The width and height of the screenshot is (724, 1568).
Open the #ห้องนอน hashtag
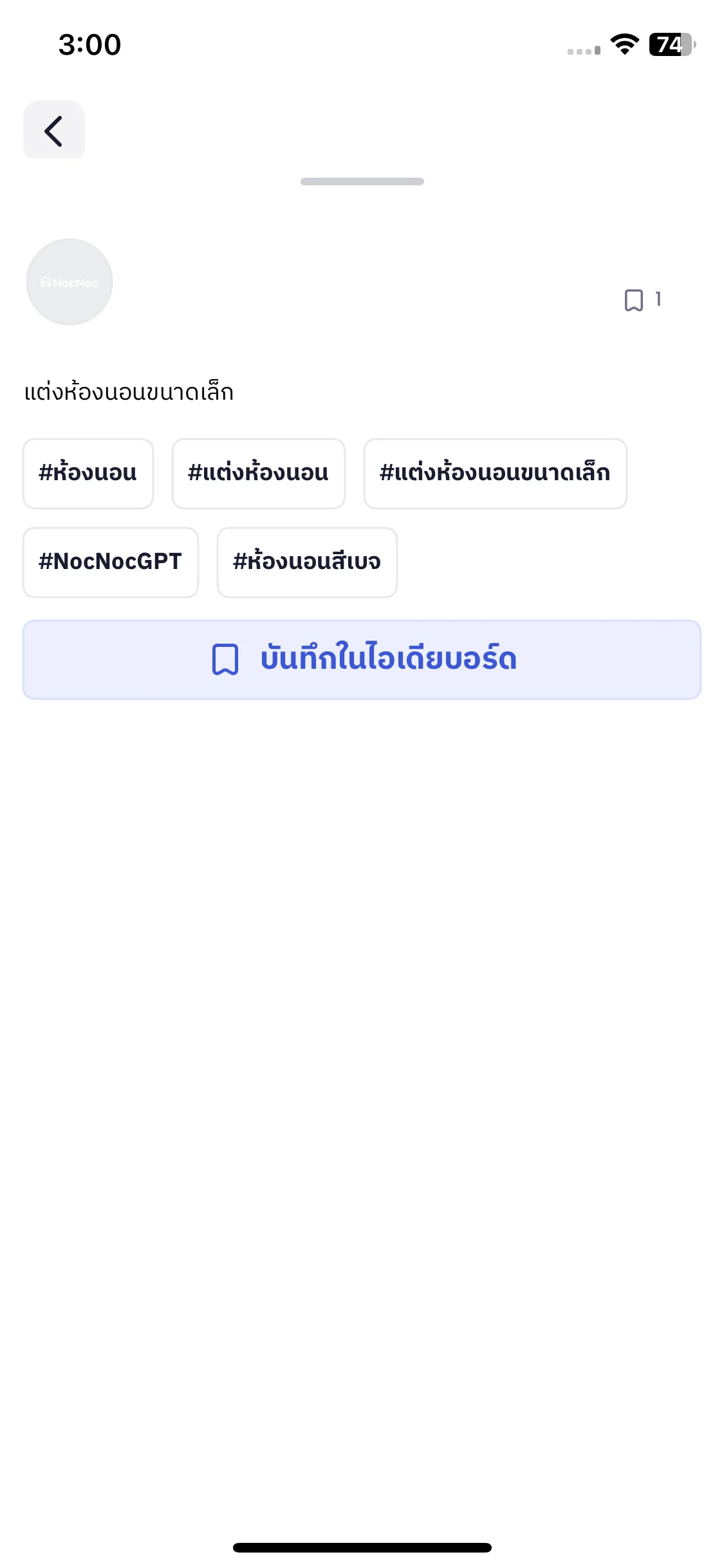coord(88,473)
